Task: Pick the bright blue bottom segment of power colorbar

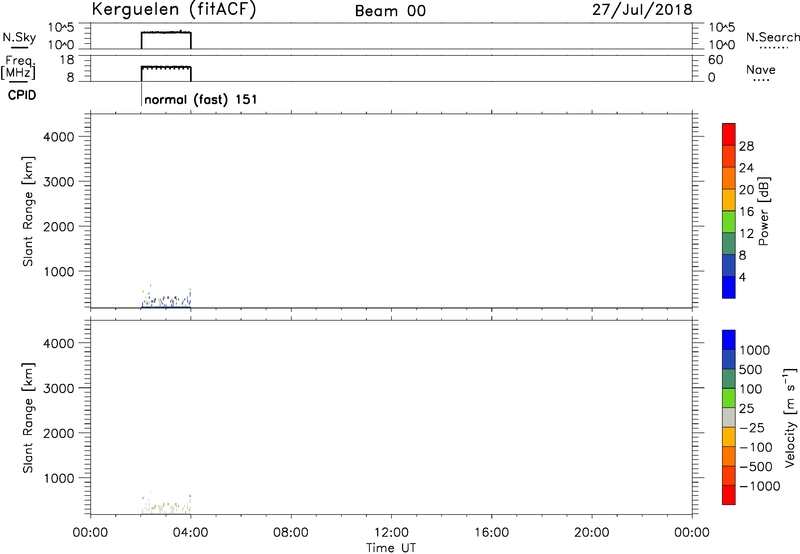Action: coord(729,287)
